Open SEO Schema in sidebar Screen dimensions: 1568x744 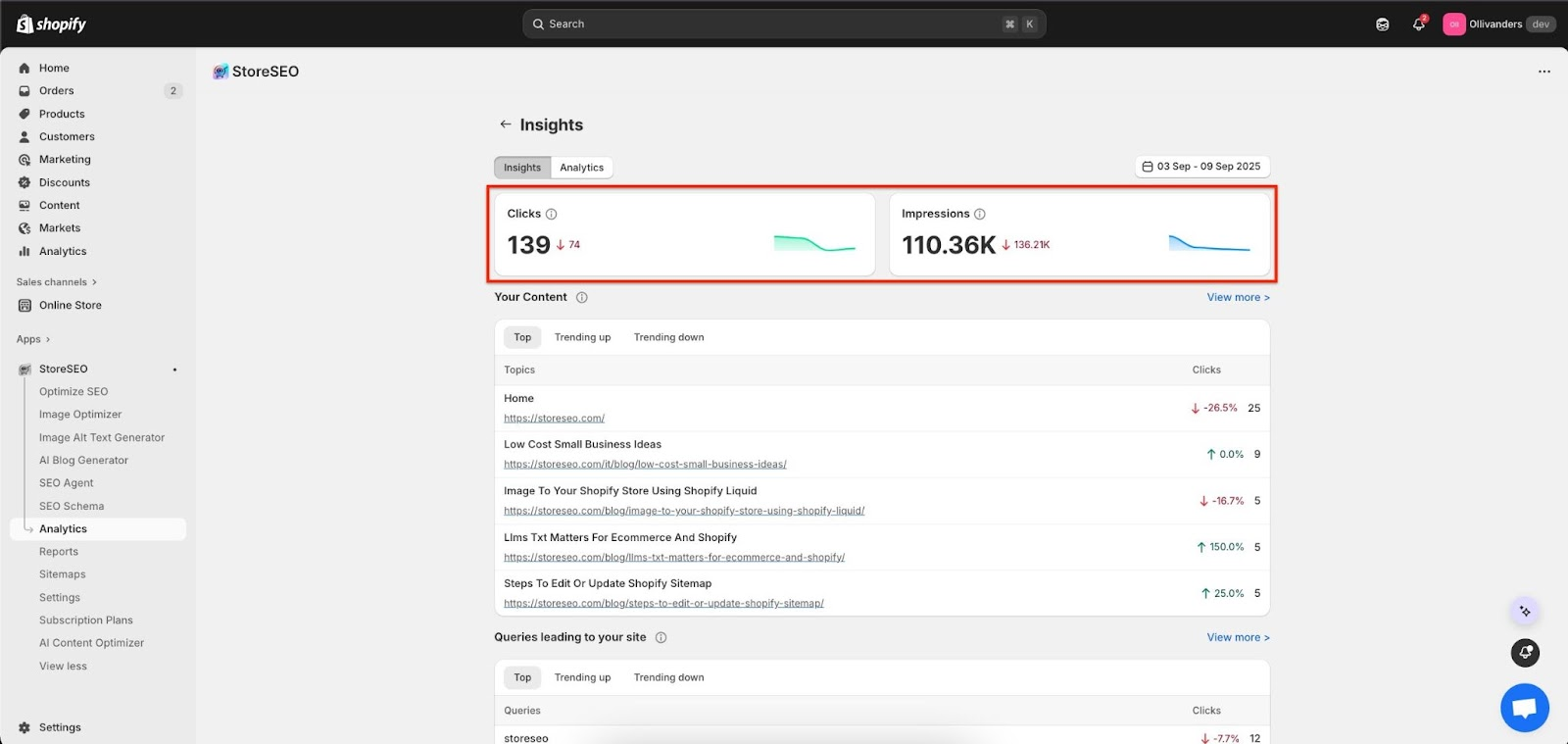(72, 507)
